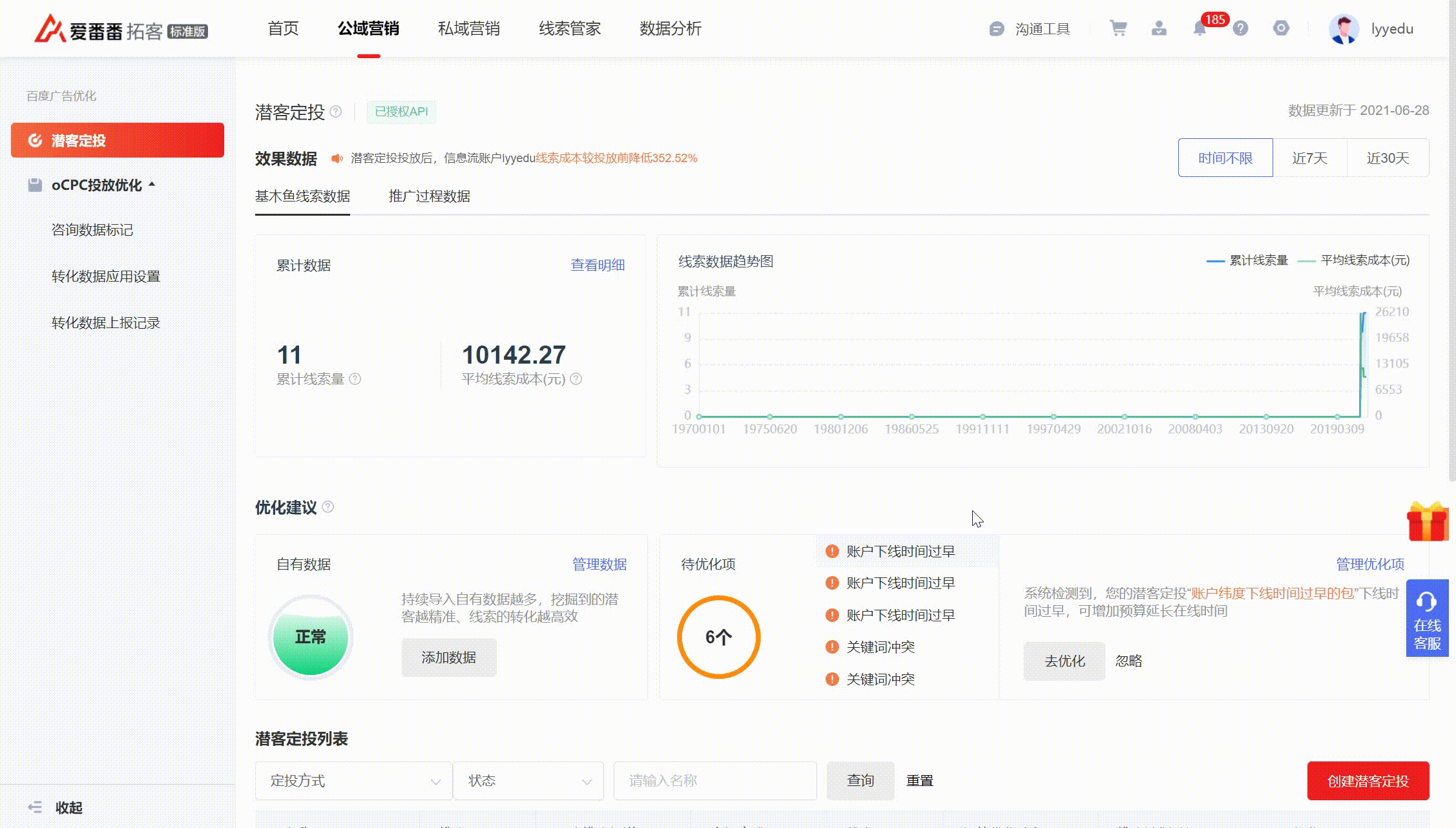Switch to 推广过程数据 tab
The height and width of the screenshot is (828, 1456).
coord(429,196)
